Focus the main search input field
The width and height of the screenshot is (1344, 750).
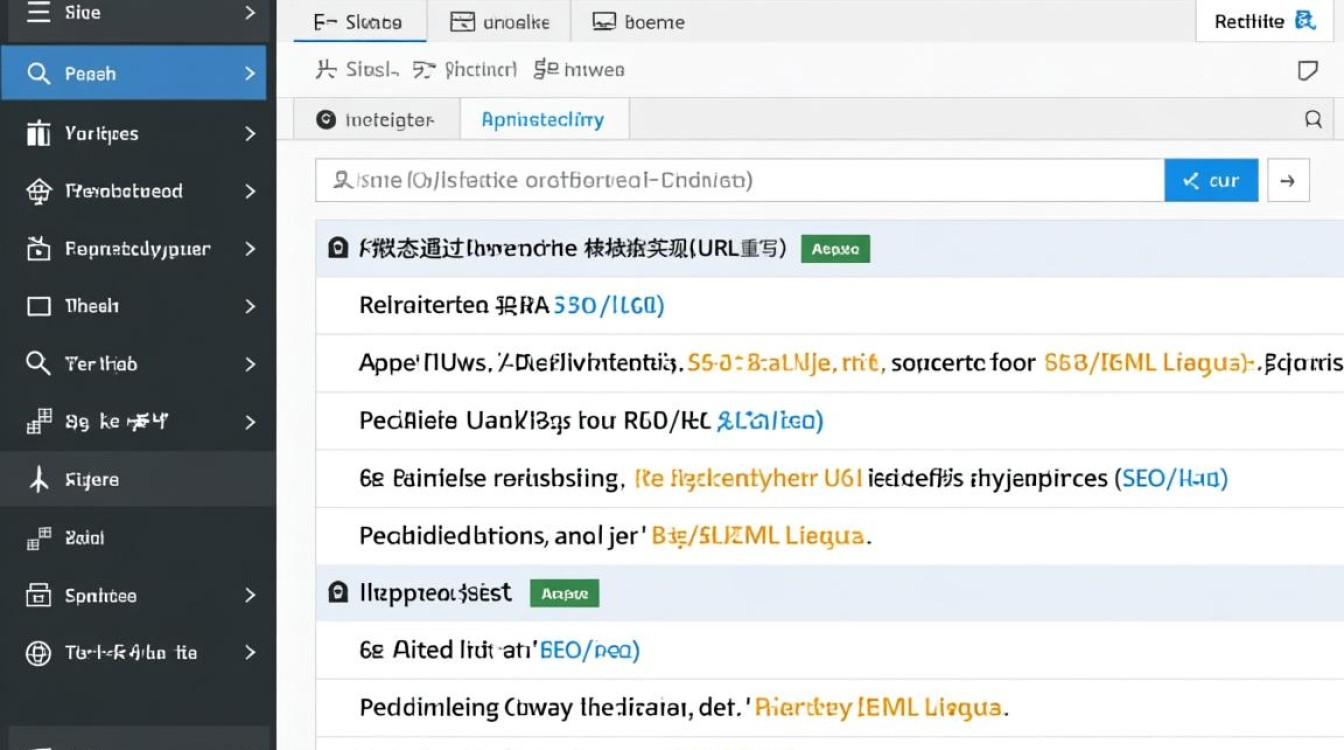740,181
